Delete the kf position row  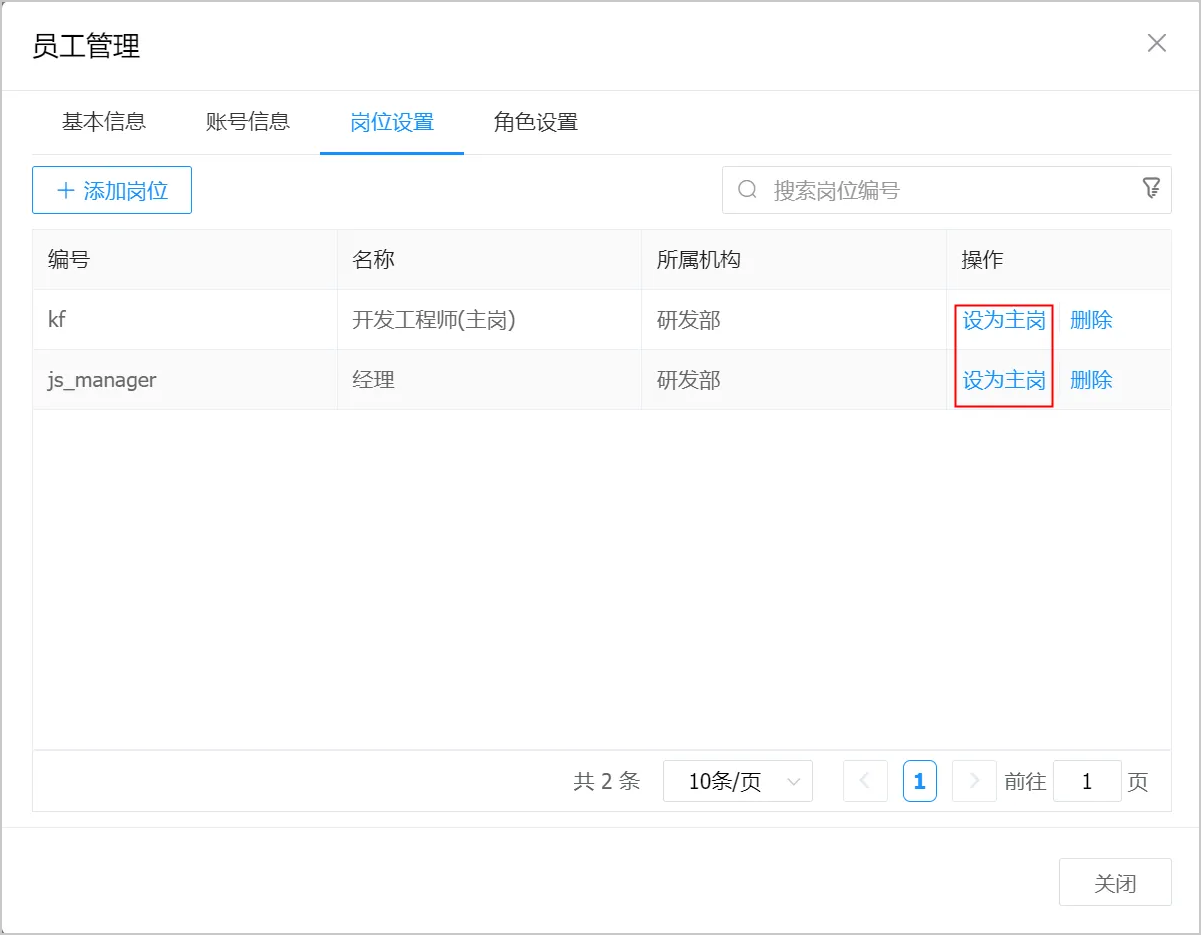tap(1091, 320)
